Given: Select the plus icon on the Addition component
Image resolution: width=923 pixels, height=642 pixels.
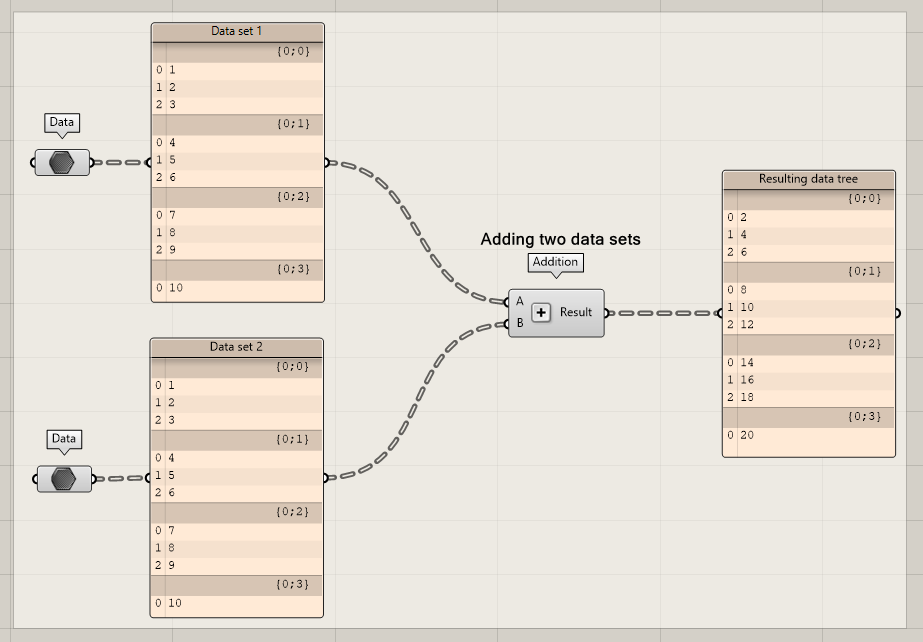Looking at the screenshot, I should pyautogui.click(x=541, y=312).
